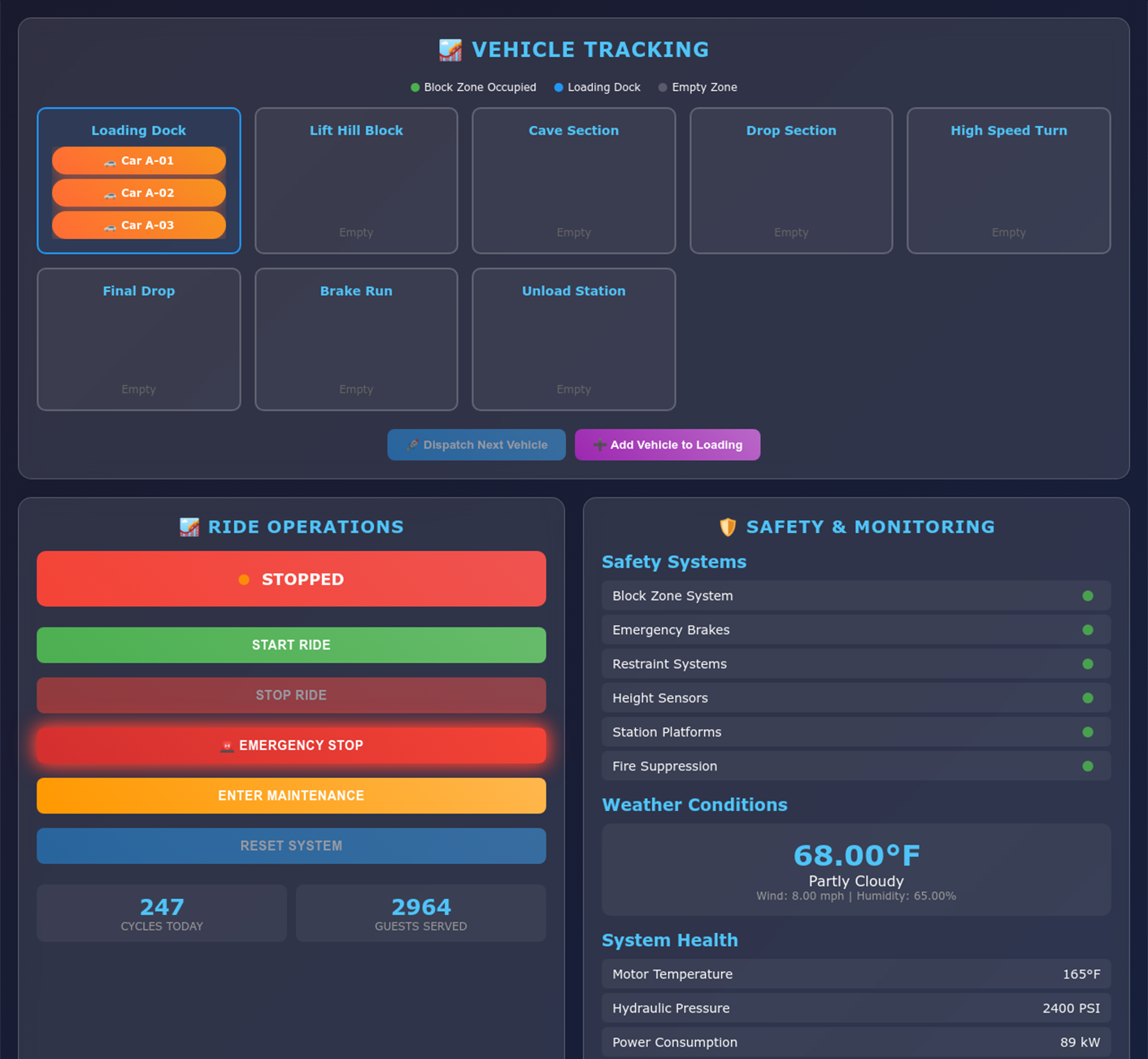Click the Car A-03 vehicle chip
This screenshot has height=1059, width=1148.
(139, 225)
